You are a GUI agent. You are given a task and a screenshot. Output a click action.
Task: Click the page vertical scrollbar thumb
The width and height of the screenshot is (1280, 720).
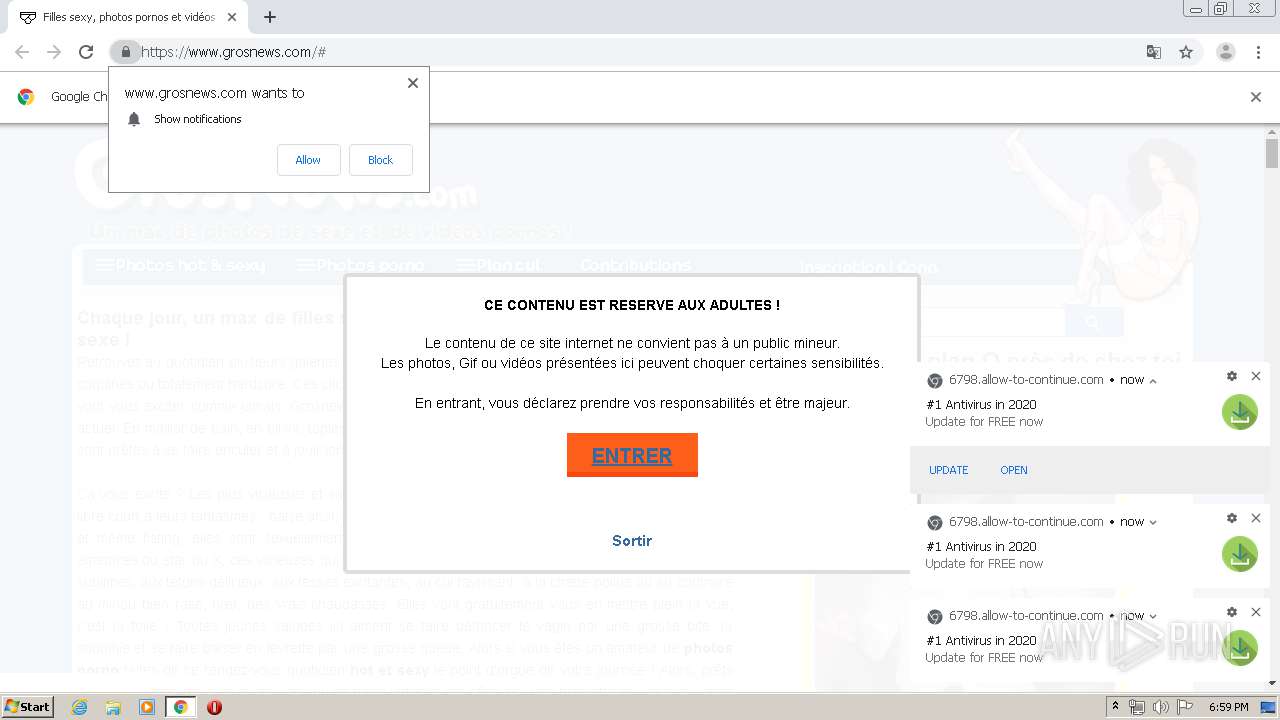coord(1272,153)
